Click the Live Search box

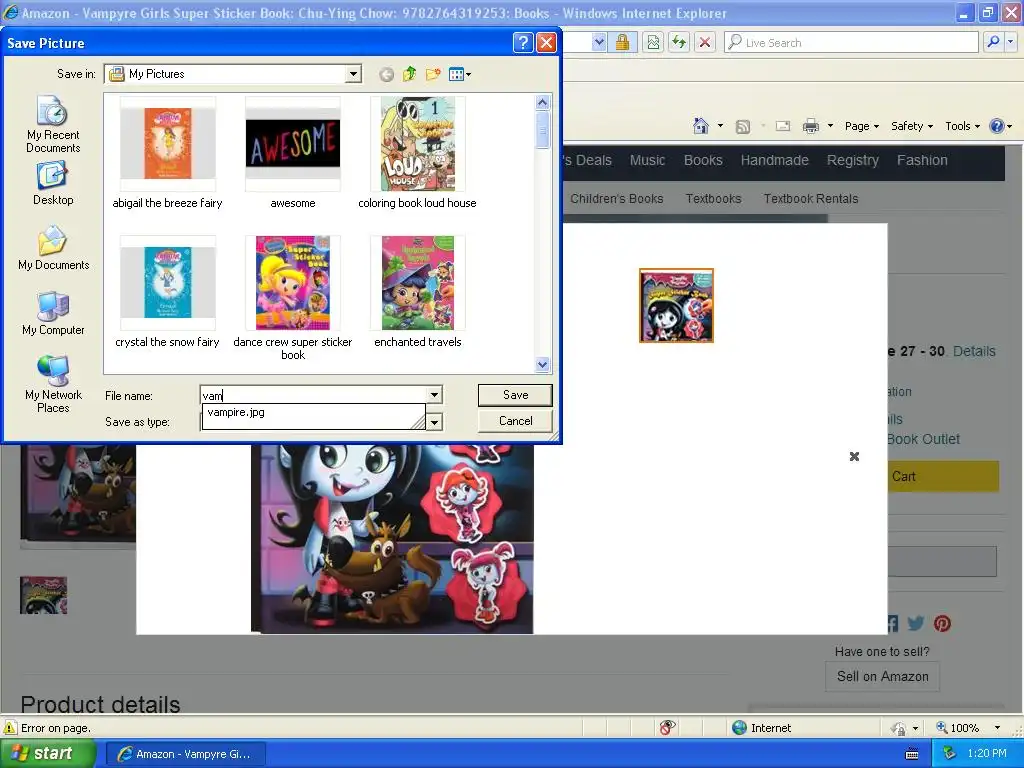[x=852, y=42]
